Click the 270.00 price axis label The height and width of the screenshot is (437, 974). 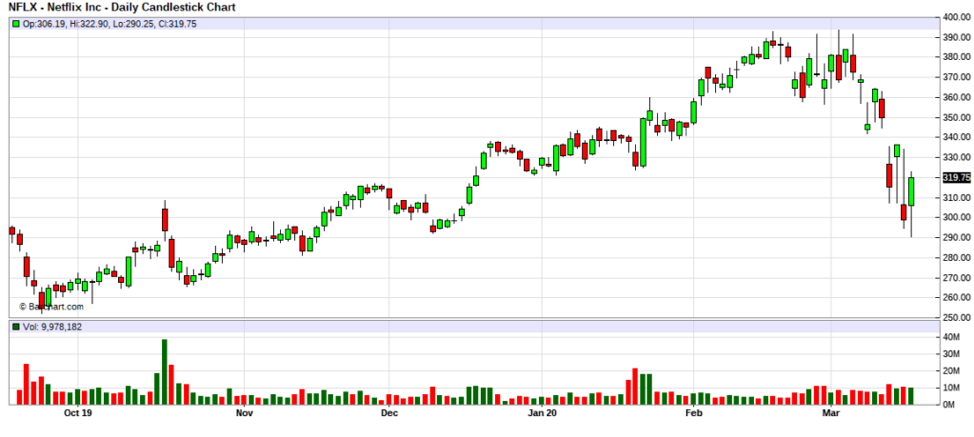click(957, 277)
